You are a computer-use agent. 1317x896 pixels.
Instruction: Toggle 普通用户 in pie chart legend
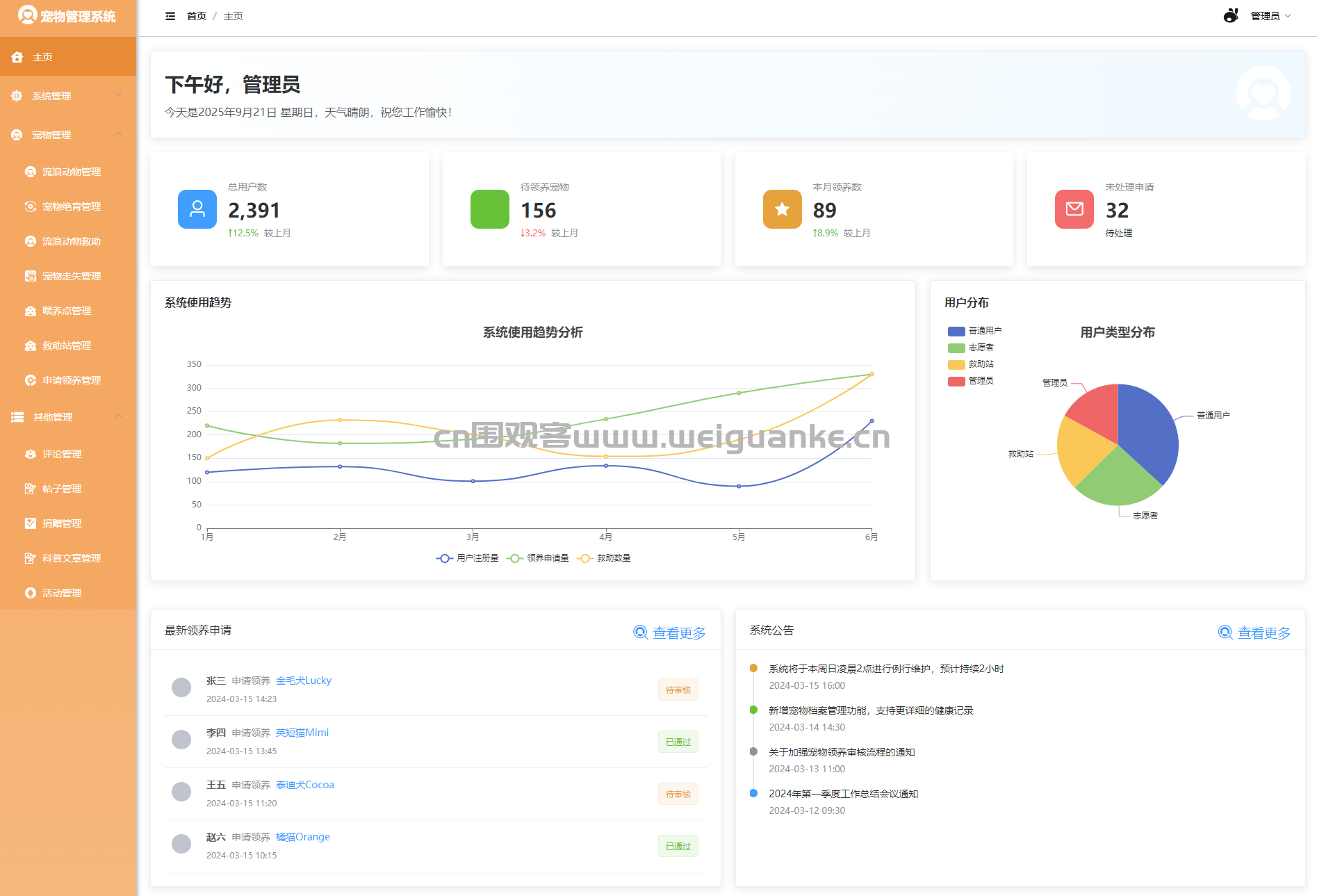click(x=975, y=331)
